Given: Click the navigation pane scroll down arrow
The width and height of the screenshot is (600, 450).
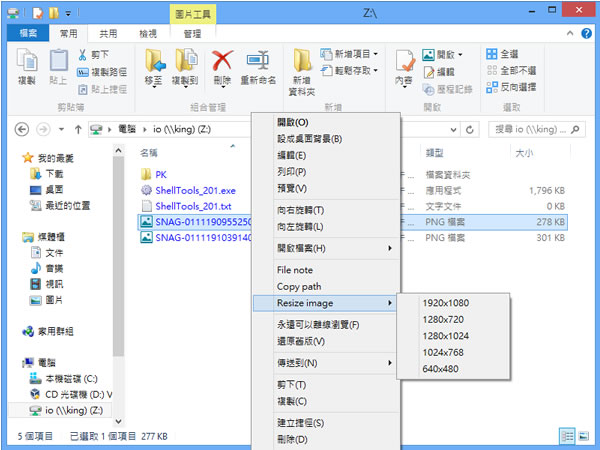Looking at the screenshot, I should [x=118, y=421].
